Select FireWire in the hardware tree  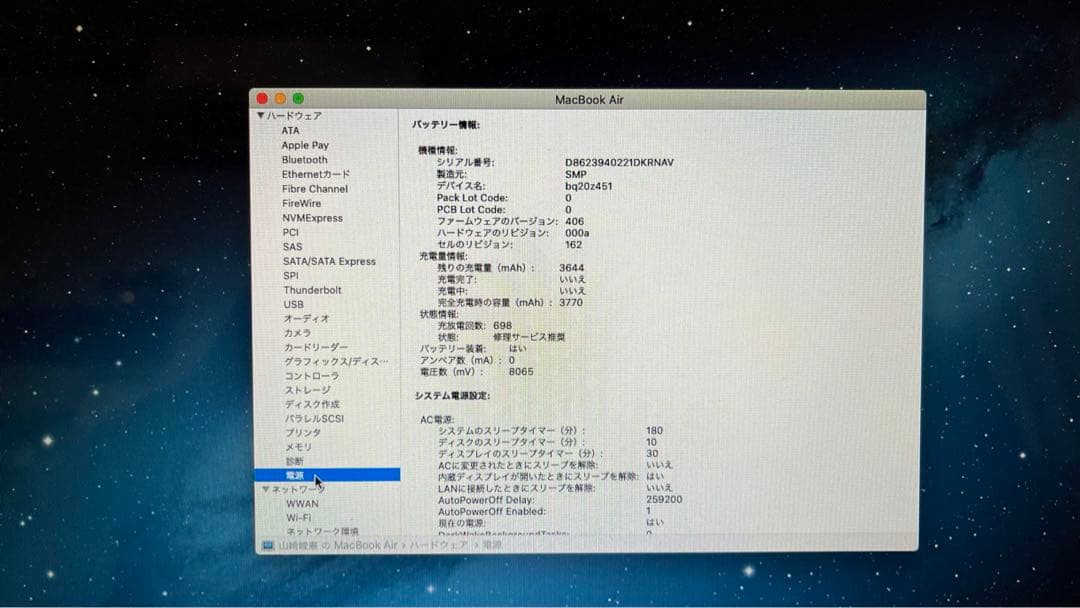(299, 203)
